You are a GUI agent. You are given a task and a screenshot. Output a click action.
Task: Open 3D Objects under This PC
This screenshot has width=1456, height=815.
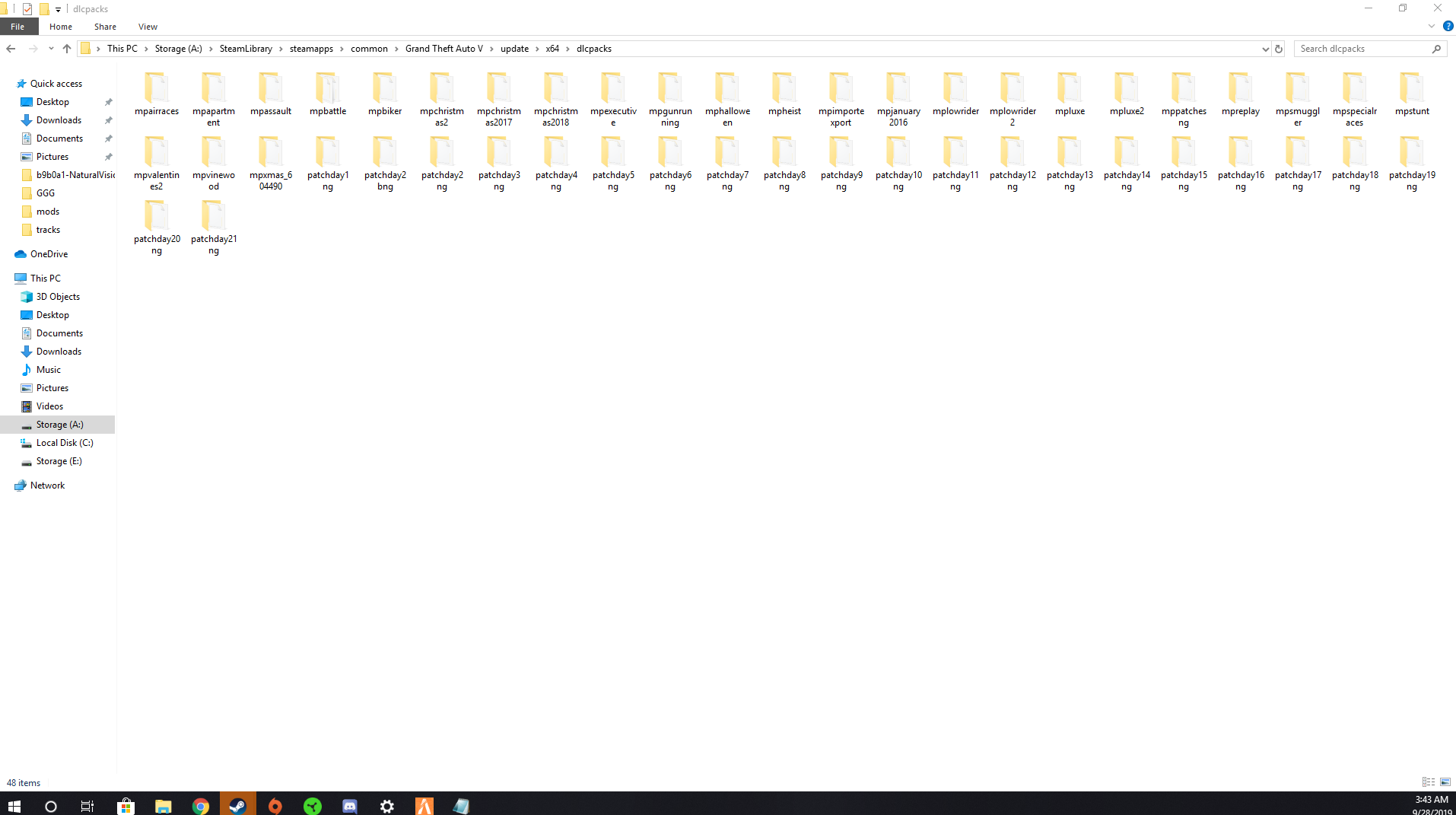[58, 297]
